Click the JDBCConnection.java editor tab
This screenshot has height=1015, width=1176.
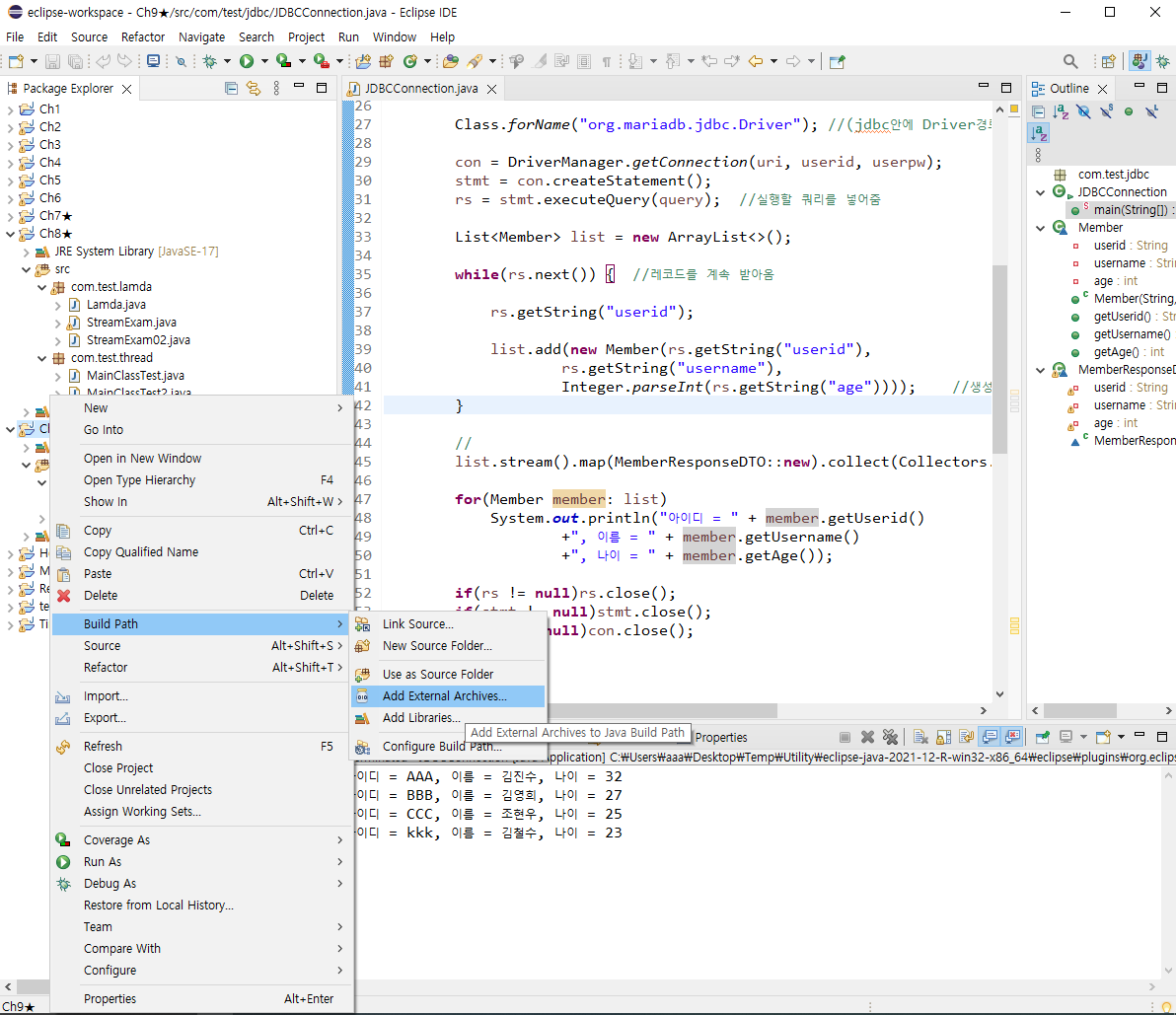(x=420, y=89)
